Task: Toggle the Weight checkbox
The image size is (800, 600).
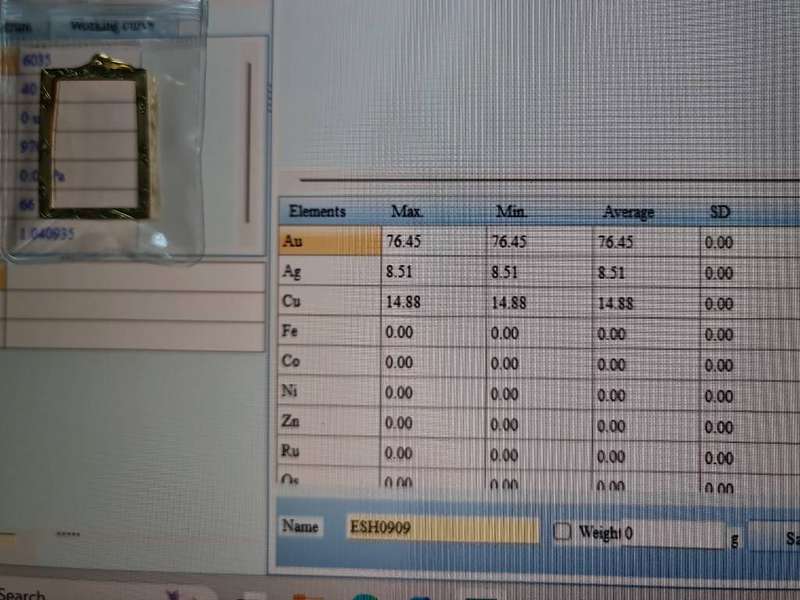Action: [563, 532]
